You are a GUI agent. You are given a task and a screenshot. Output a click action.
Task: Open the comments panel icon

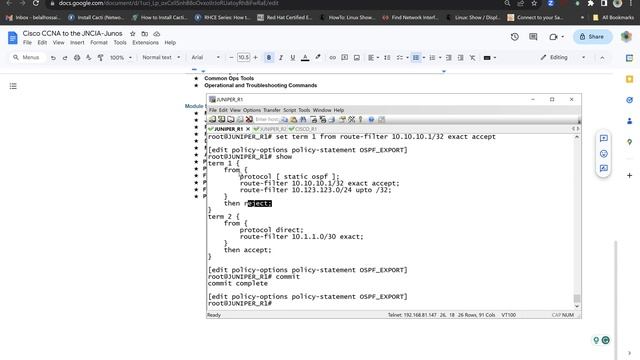533,37
